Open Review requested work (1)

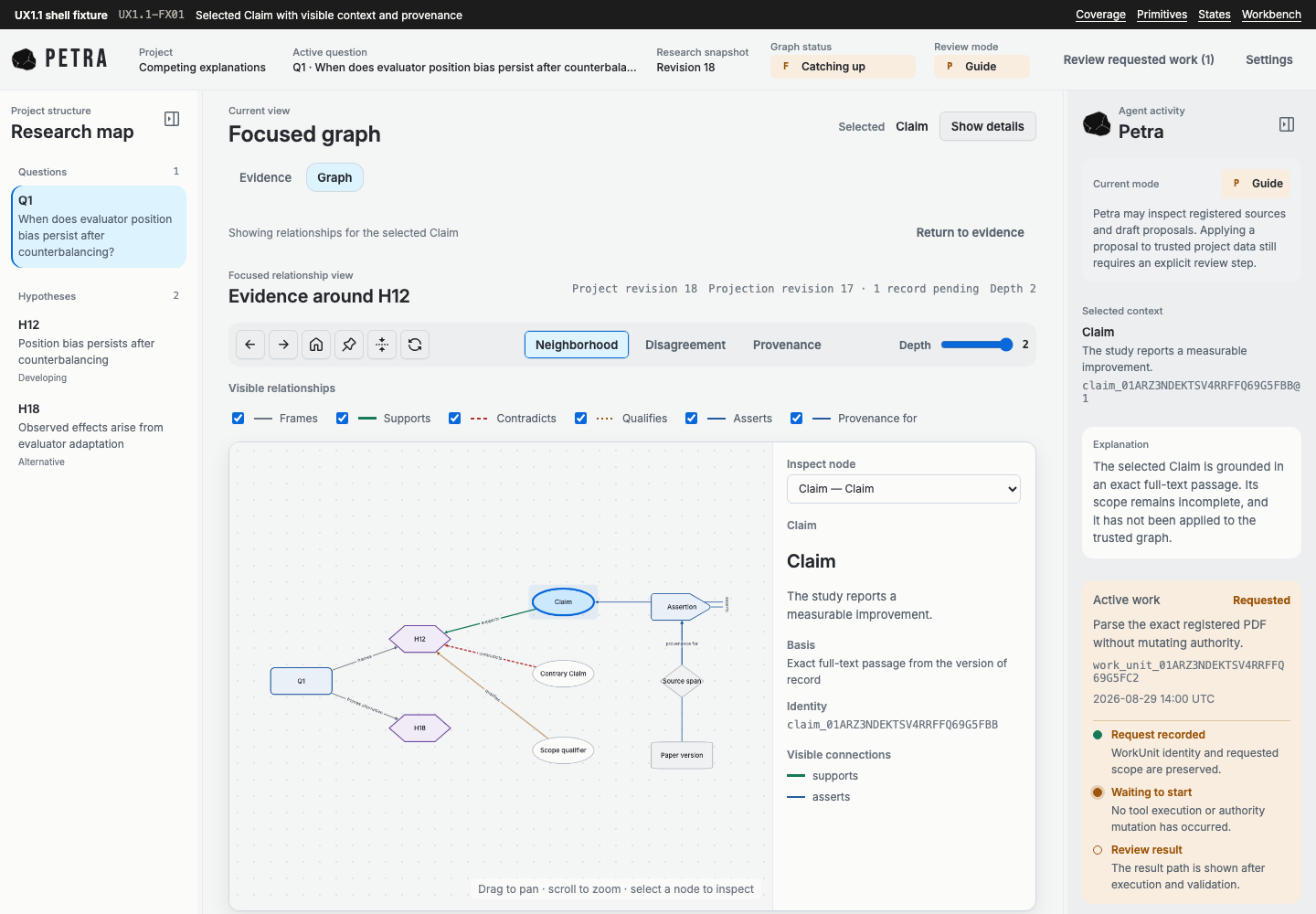pyautogui.click(x=1139, y=59)
